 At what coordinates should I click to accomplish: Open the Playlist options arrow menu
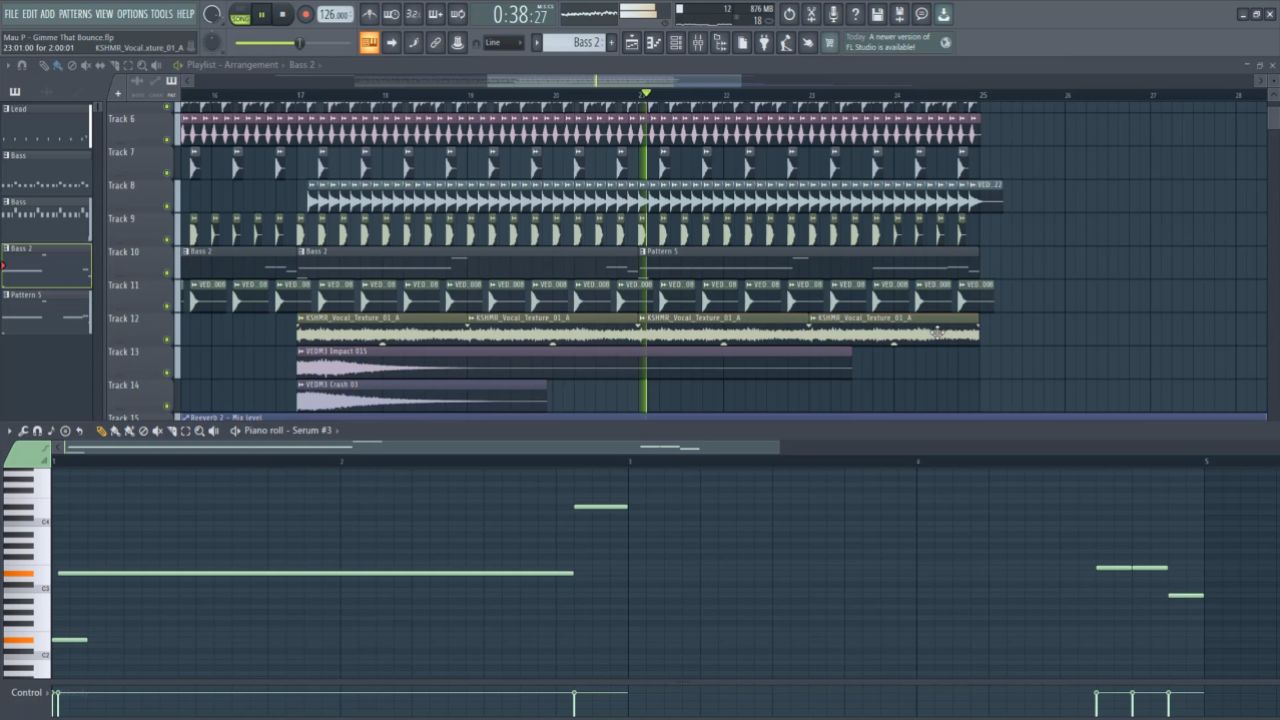[x=9, y=65]
